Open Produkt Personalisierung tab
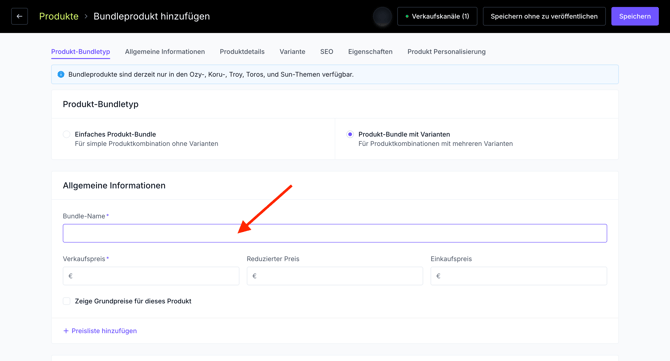Viewport: 670px width, 361px height. click(x=447, y=52)
